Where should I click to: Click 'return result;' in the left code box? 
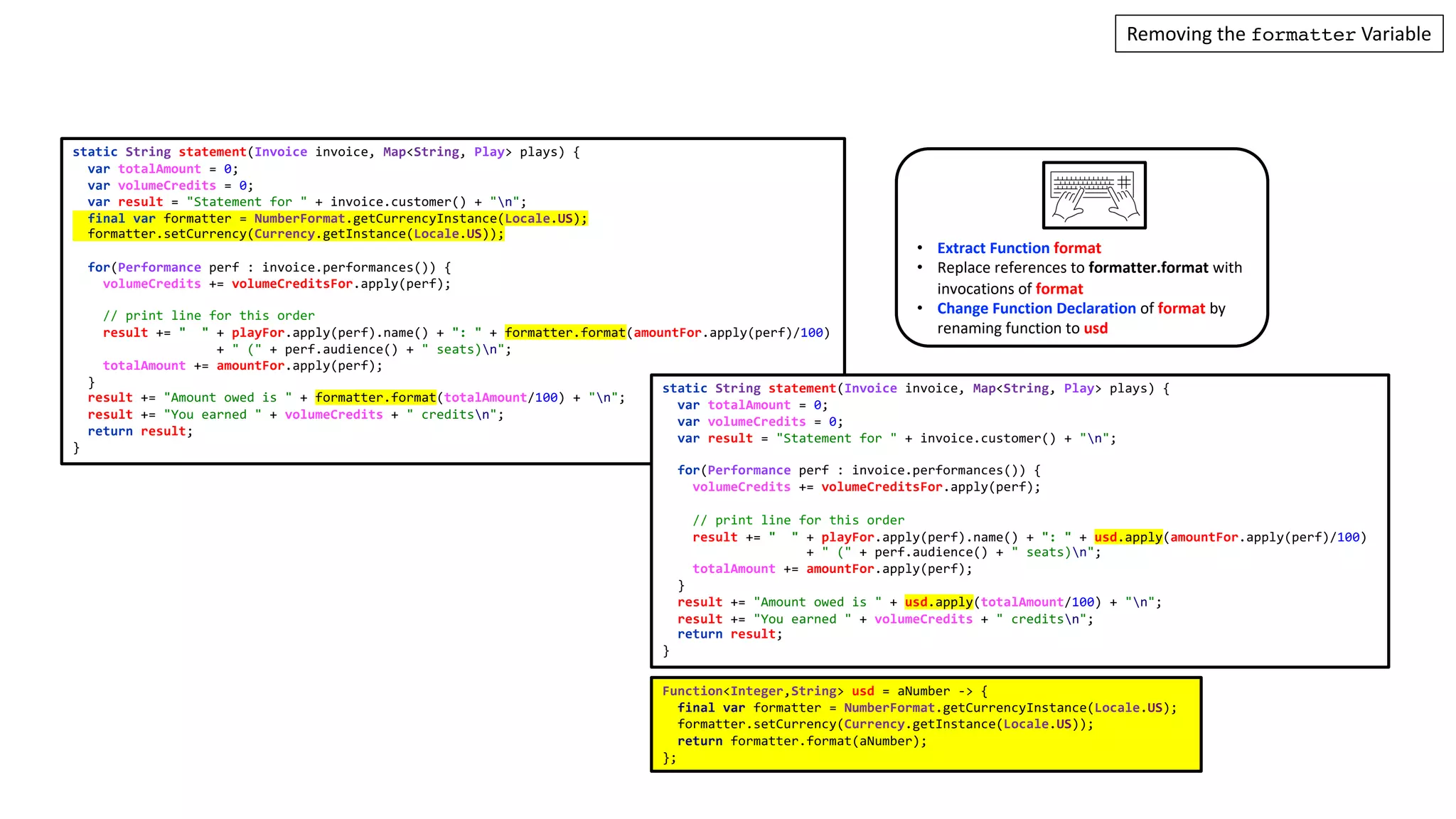(140, 432)
